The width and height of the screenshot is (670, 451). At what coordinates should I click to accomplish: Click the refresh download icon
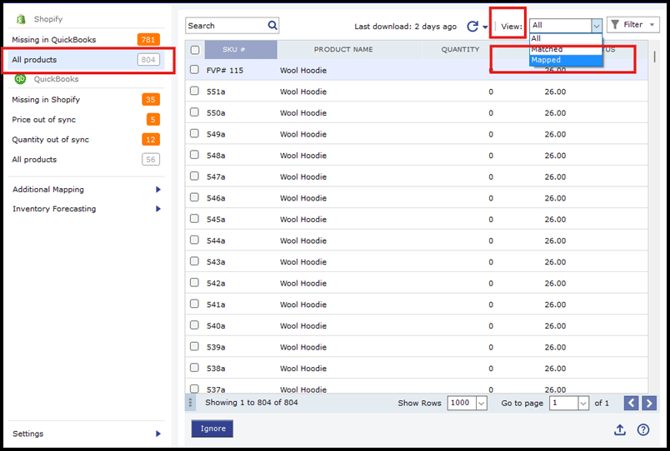pos(472,26)
